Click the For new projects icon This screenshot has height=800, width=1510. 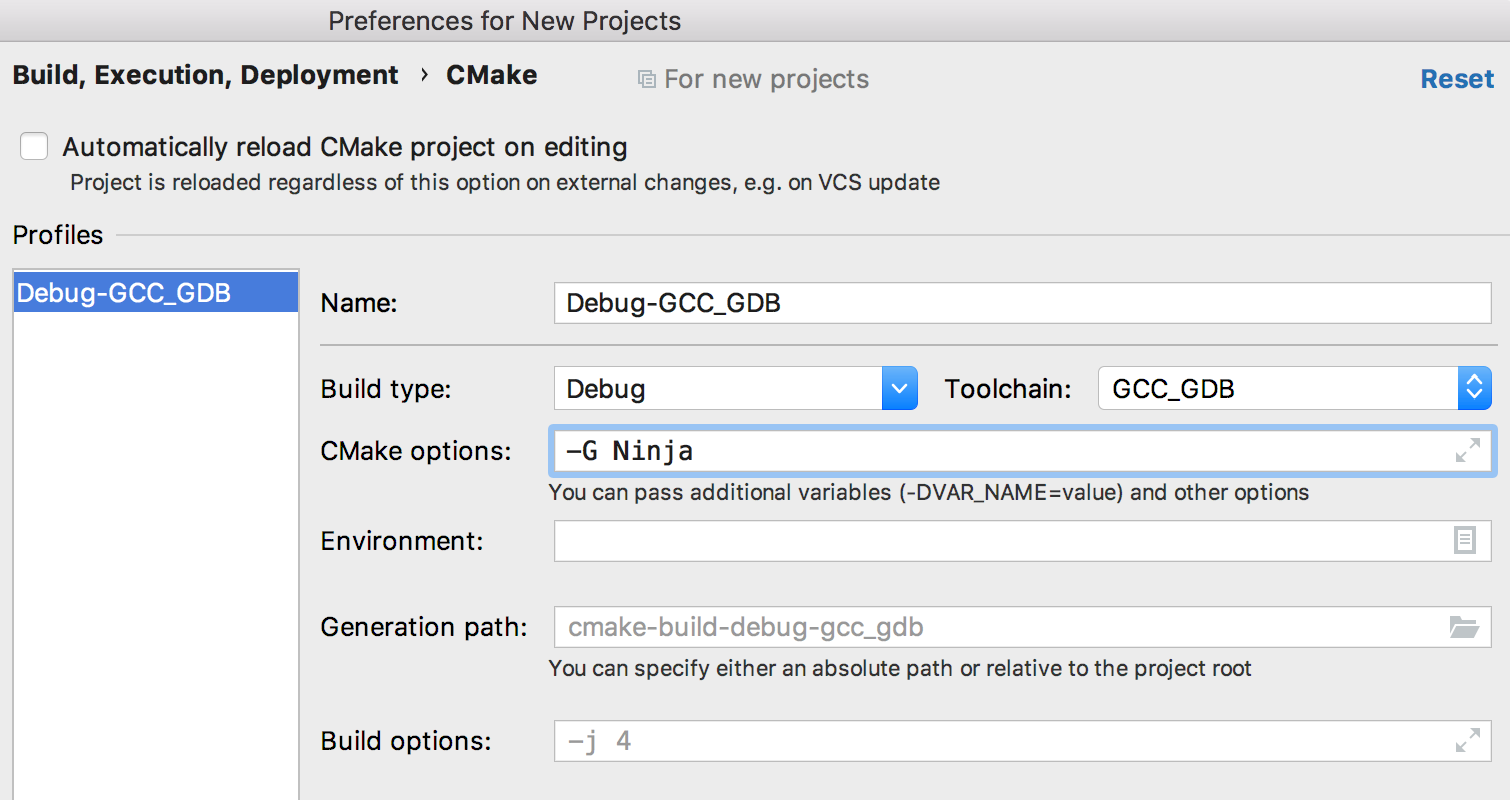click(647, 79)
